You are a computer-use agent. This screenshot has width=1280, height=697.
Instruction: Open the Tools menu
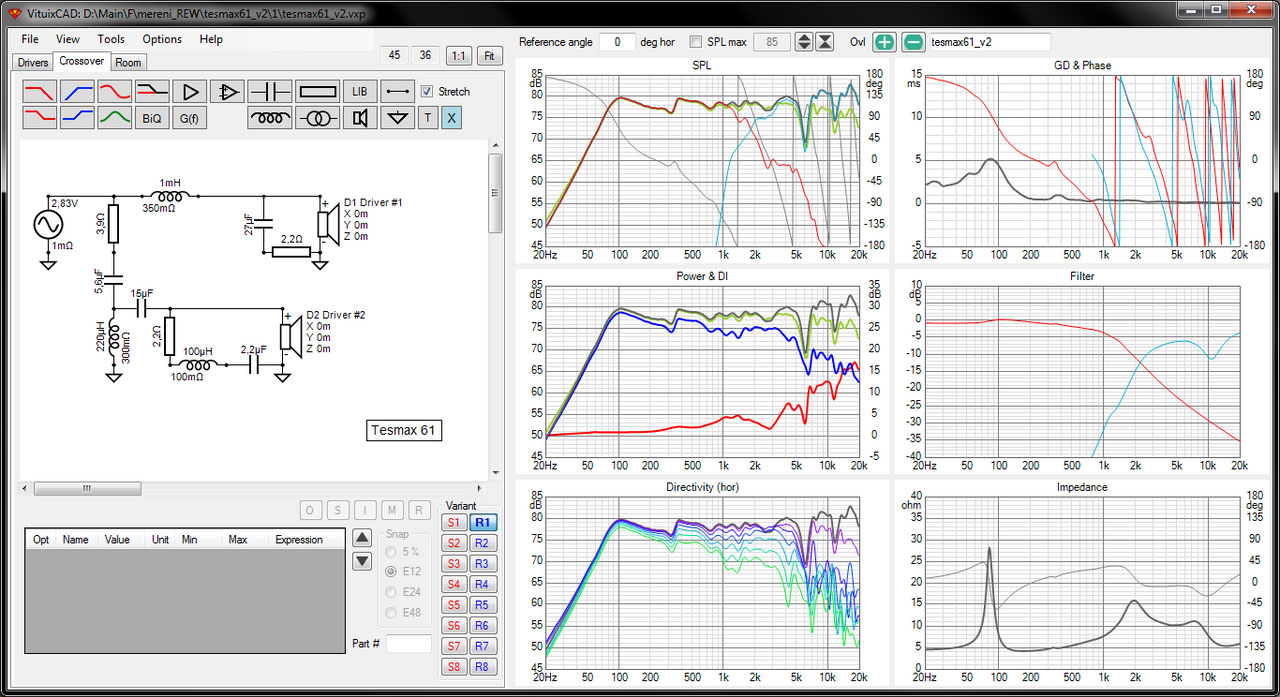tap(111, 39)
